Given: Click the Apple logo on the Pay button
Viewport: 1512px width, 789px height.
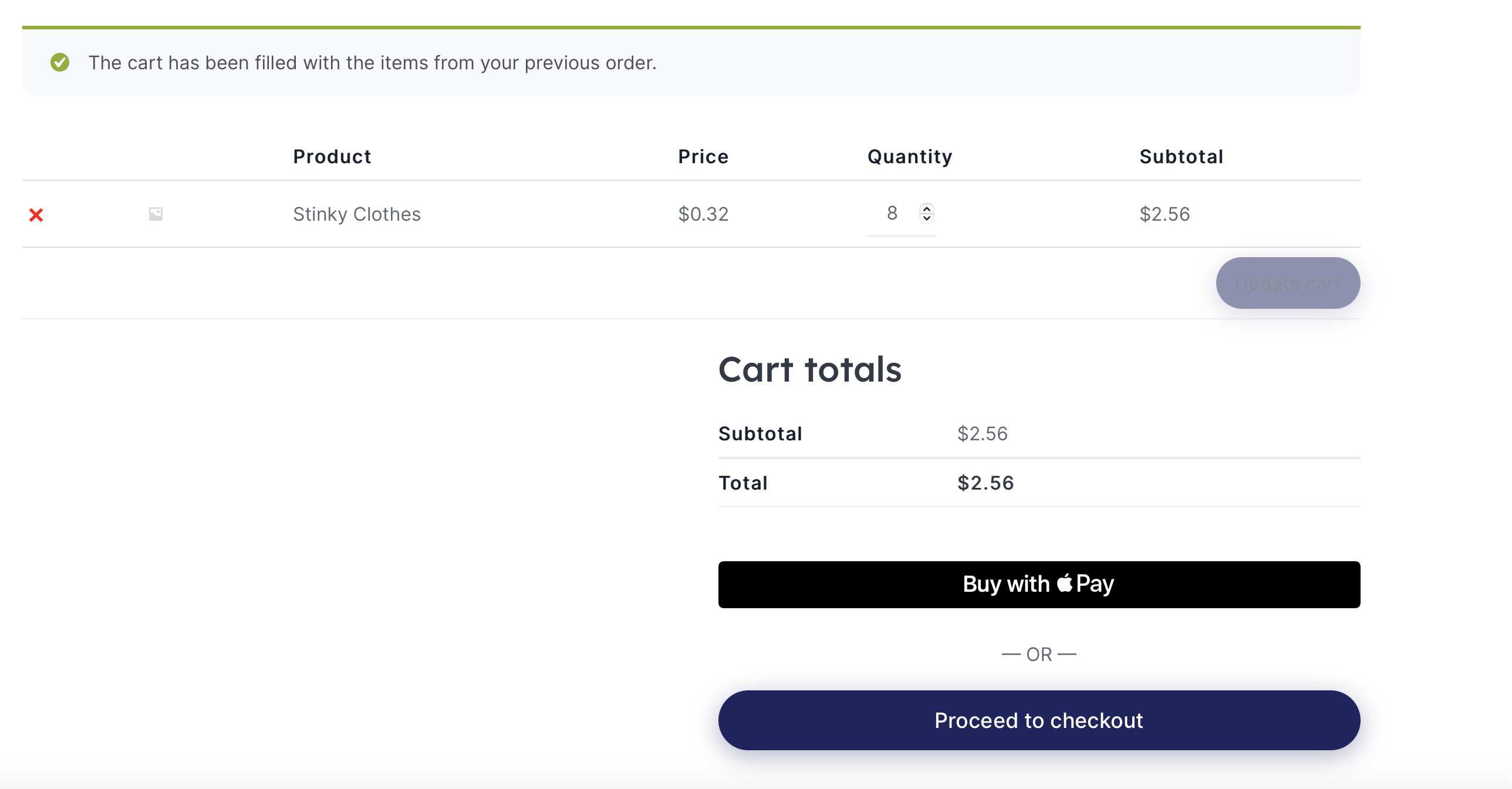Looking at the screenshot, I should (x=1065, y=583).
